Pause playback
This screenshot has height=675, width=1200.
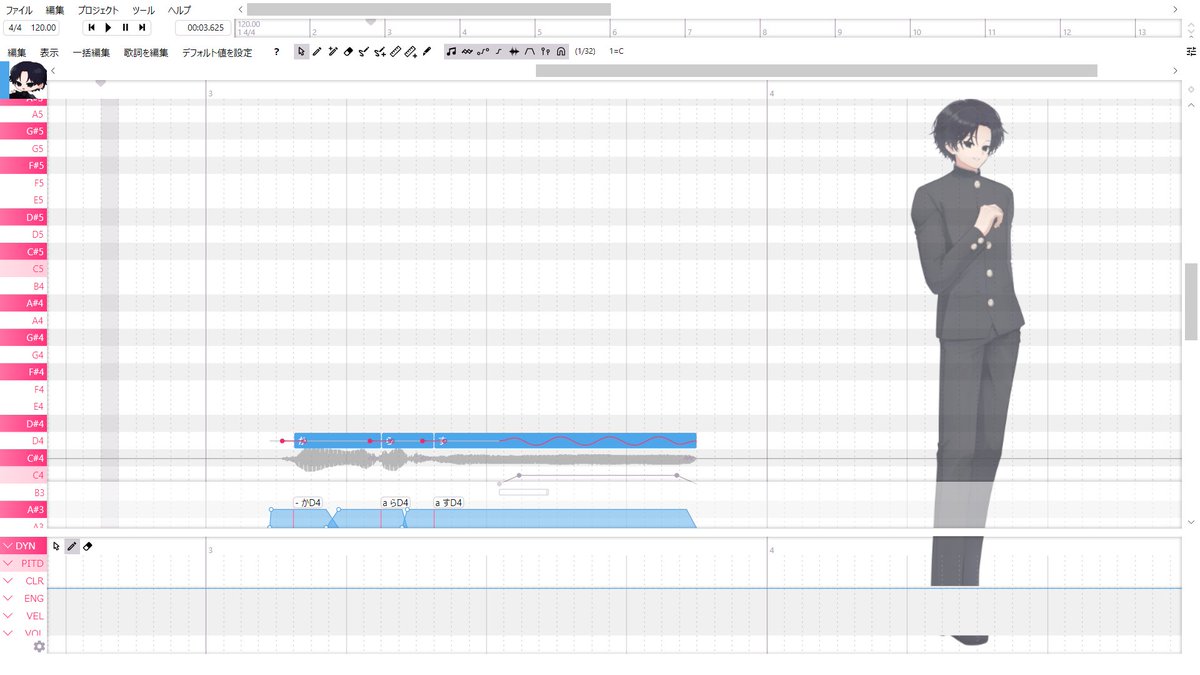(x=125, y=28)
